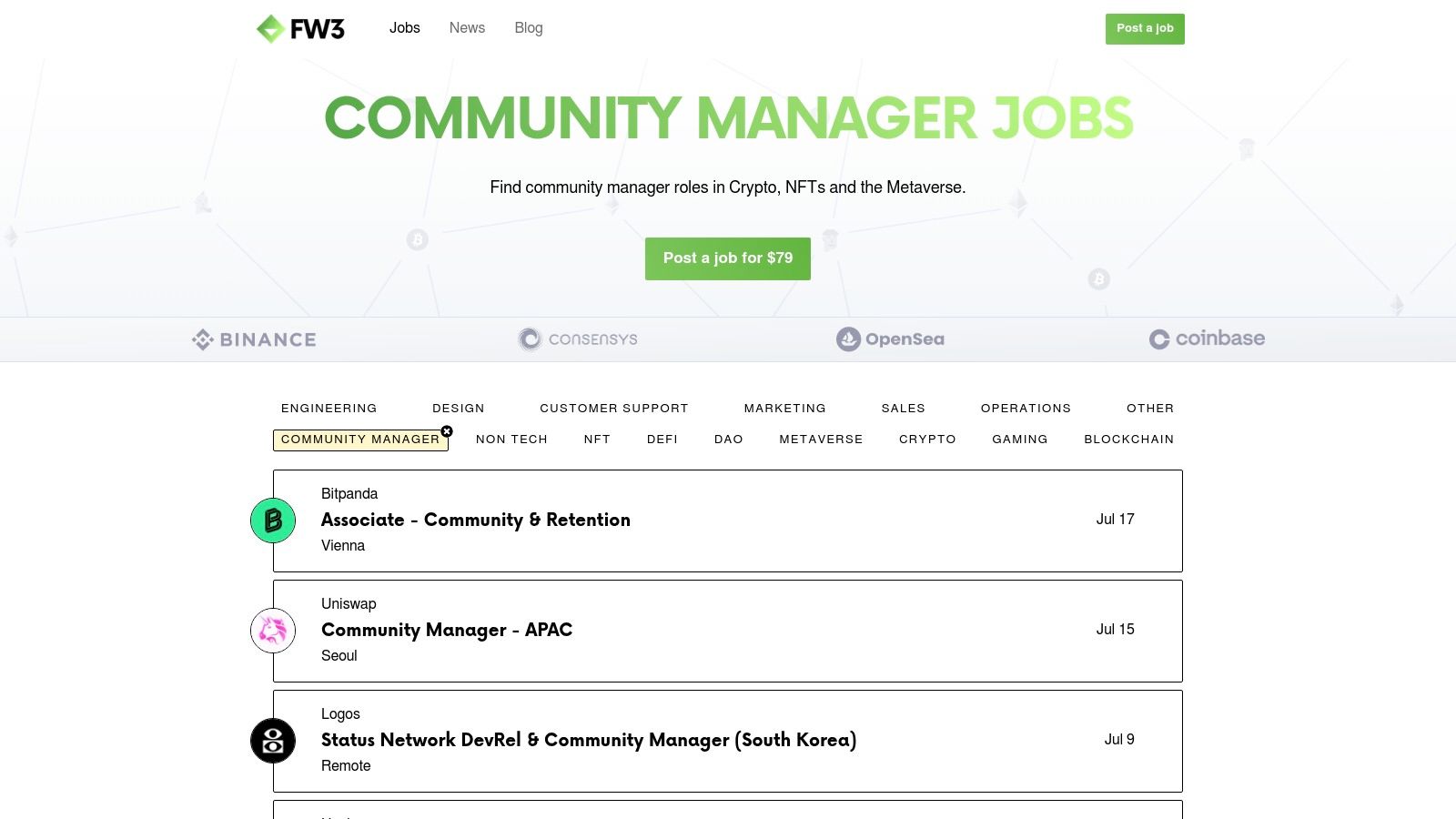This screenshot has height=819, width=1456.
Task: Click the Jul 17 posting date
Action: (x=1115, y=520)
